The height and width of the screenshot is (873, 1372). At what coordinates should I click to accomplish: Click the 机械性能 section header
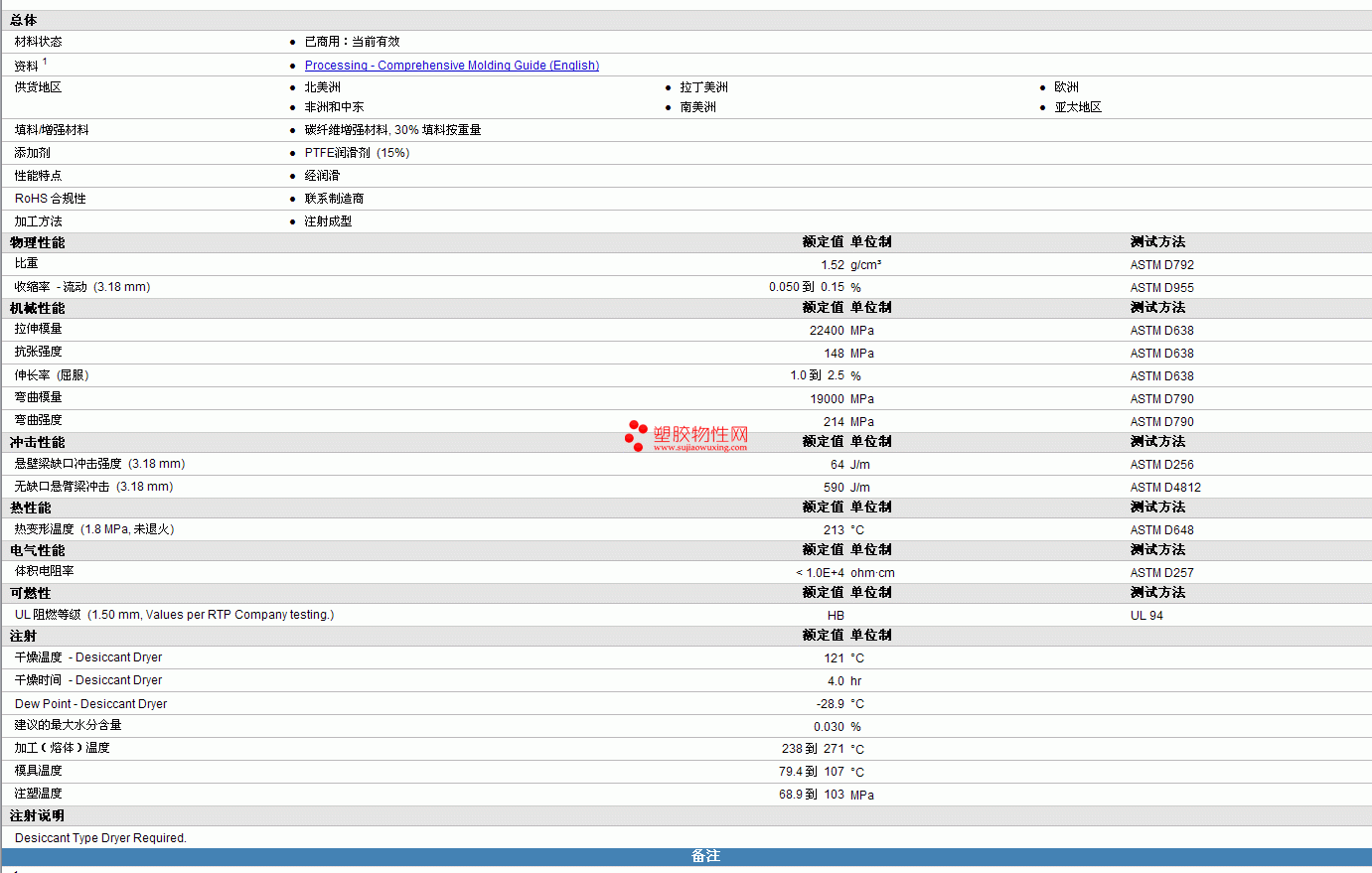[x=38, y=308]
